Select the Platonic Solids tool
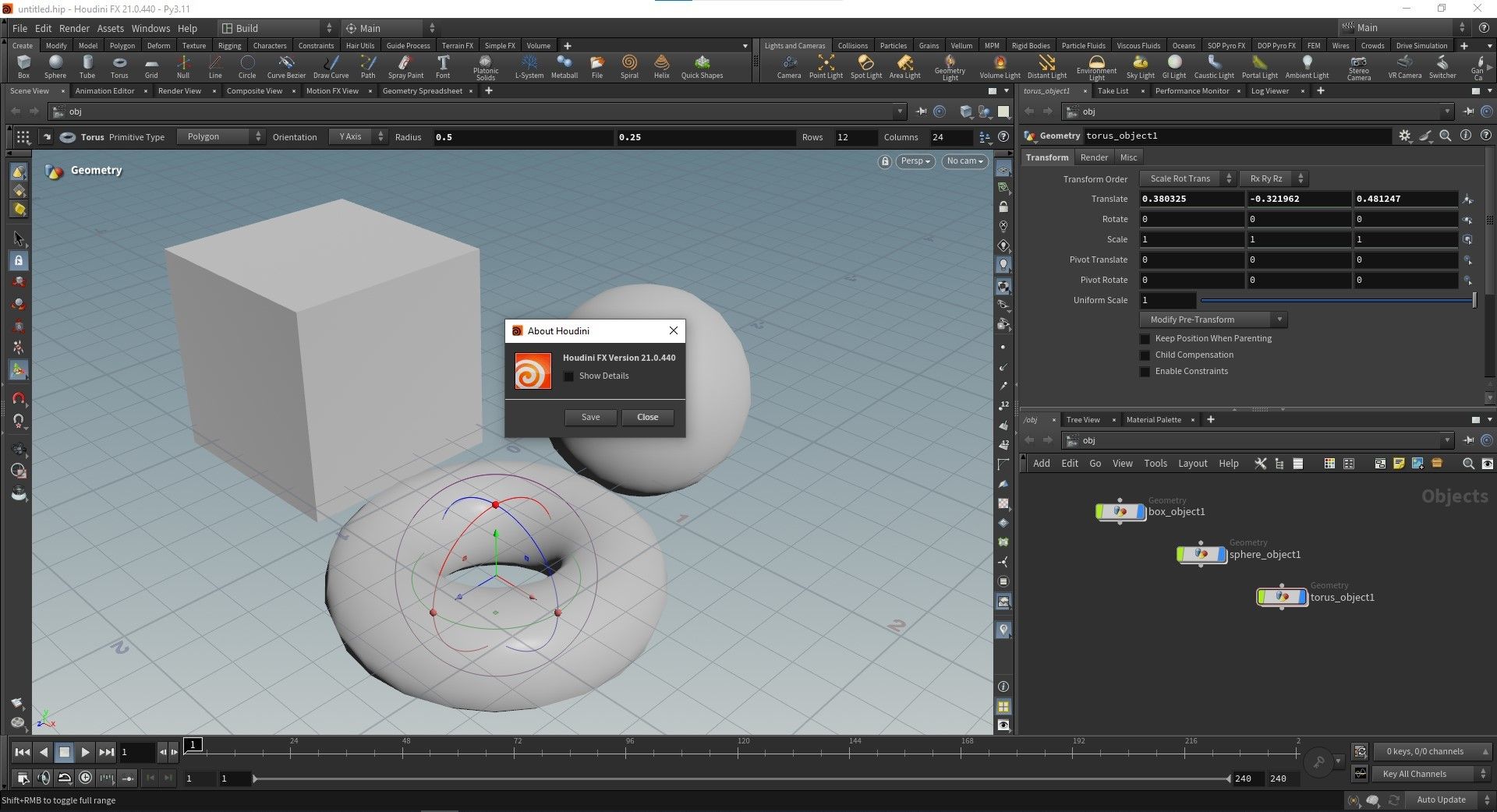 [485, 66]
